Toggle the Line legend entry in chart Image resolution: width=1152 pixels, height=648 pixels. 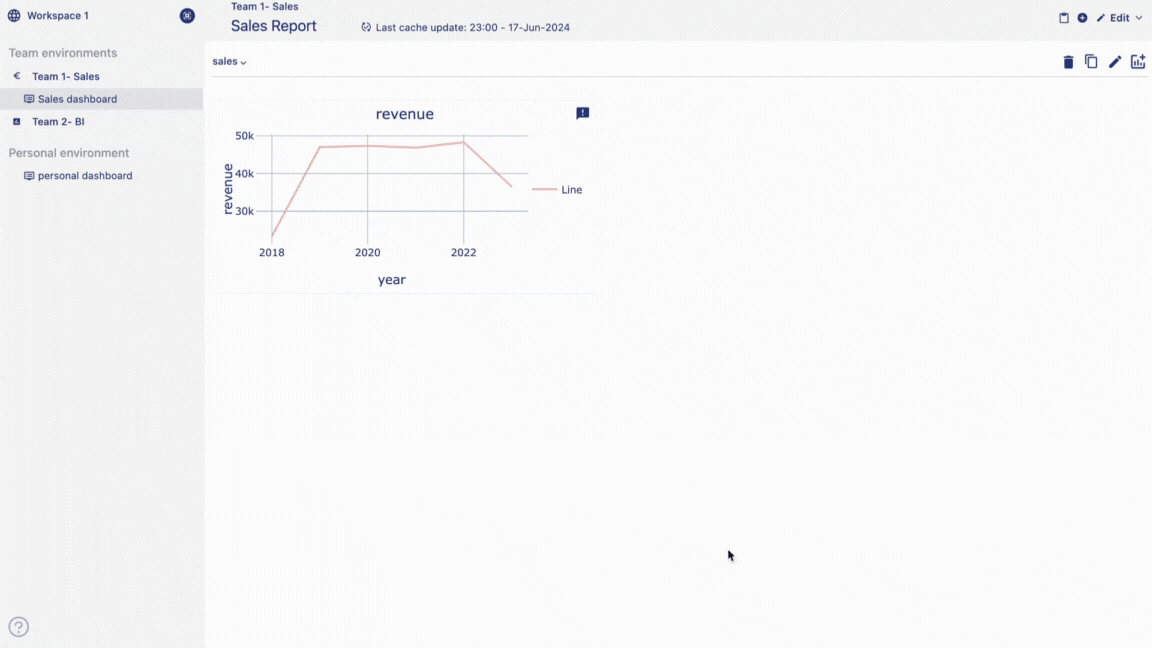[558, 190]
